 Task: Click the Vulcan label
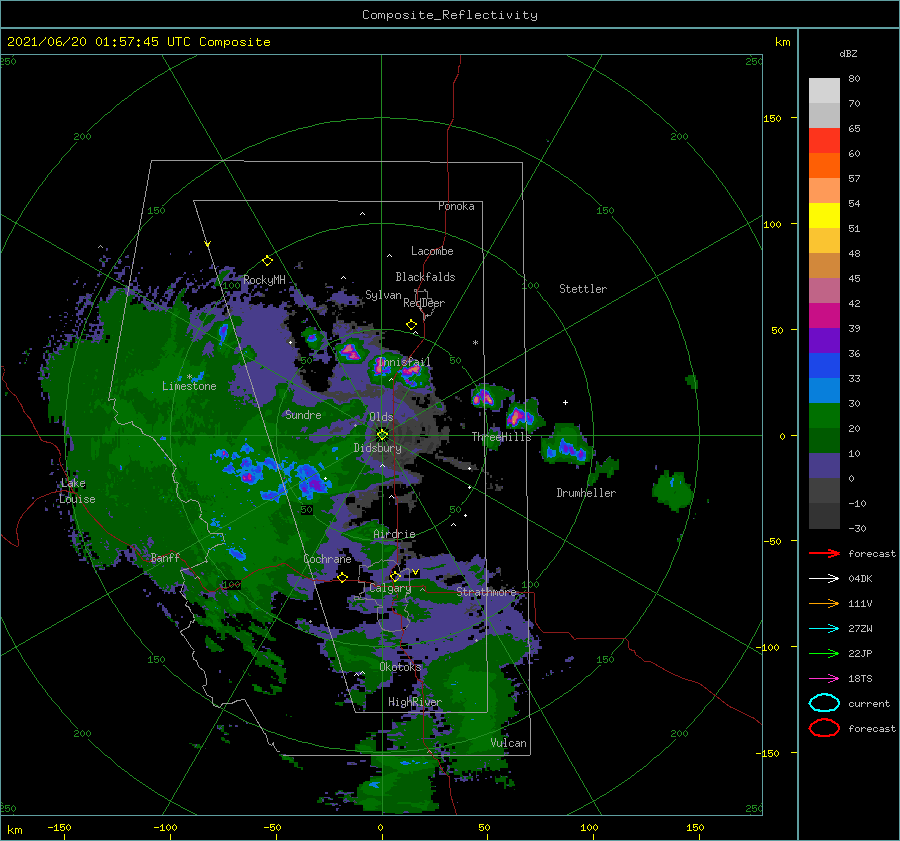point(508,743)
